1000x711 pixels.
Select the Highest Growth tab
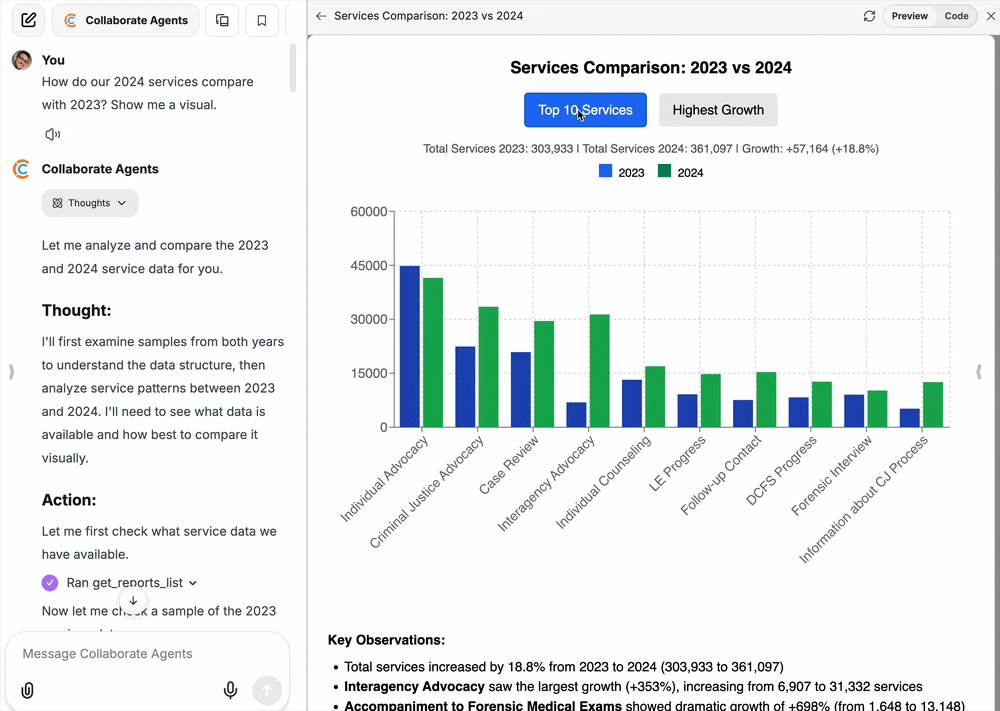(x=718, y=110)
